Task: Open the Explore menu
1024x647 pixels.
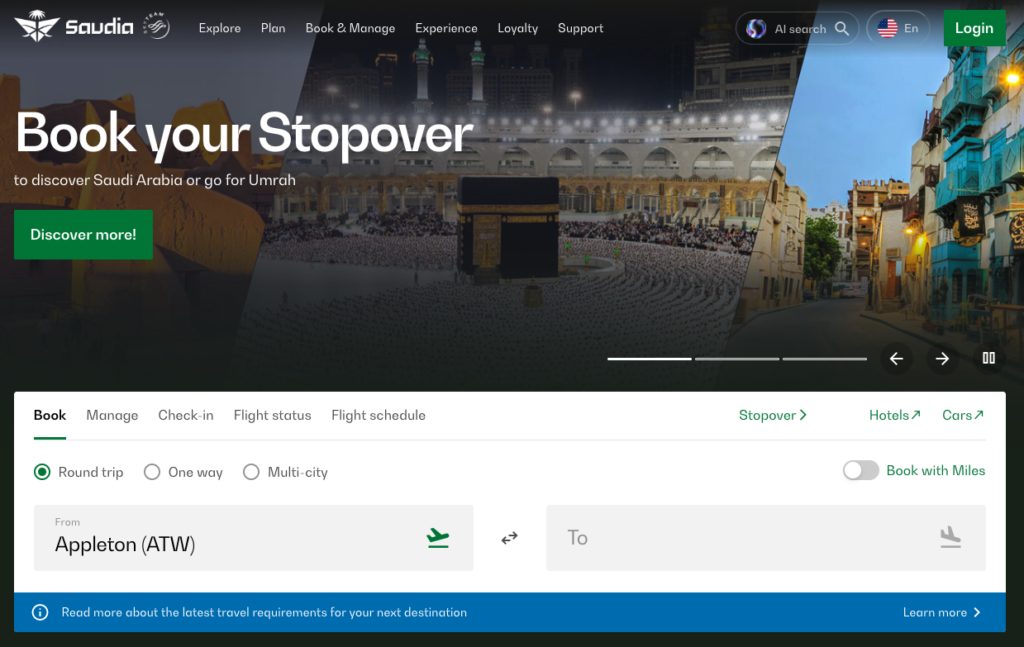Action: click(x=219, y=28)
